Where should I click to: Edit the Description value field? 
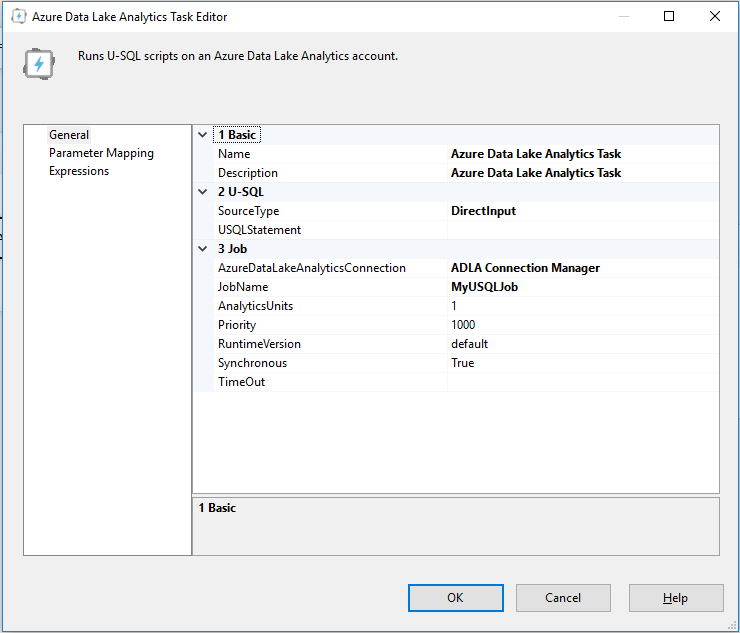[583, 173]
